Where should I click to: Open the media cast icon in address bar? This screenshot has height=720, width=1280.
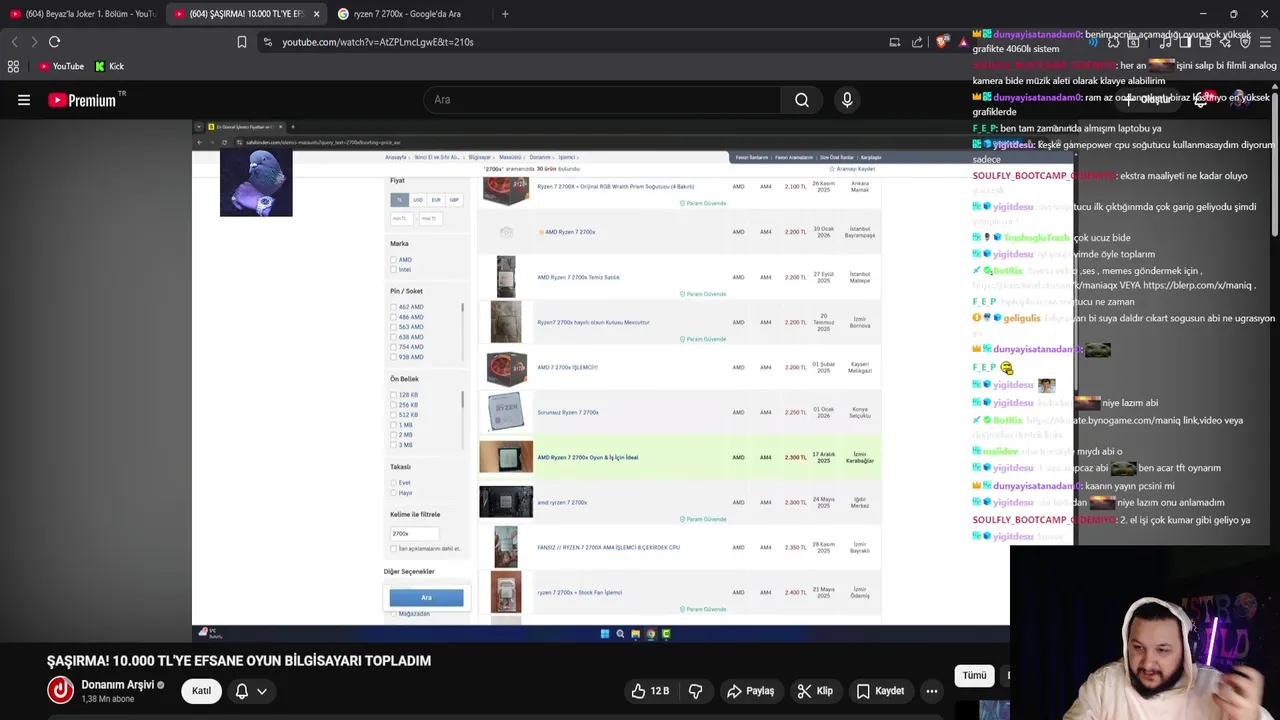pyautogui.click(x=894, y=42)
